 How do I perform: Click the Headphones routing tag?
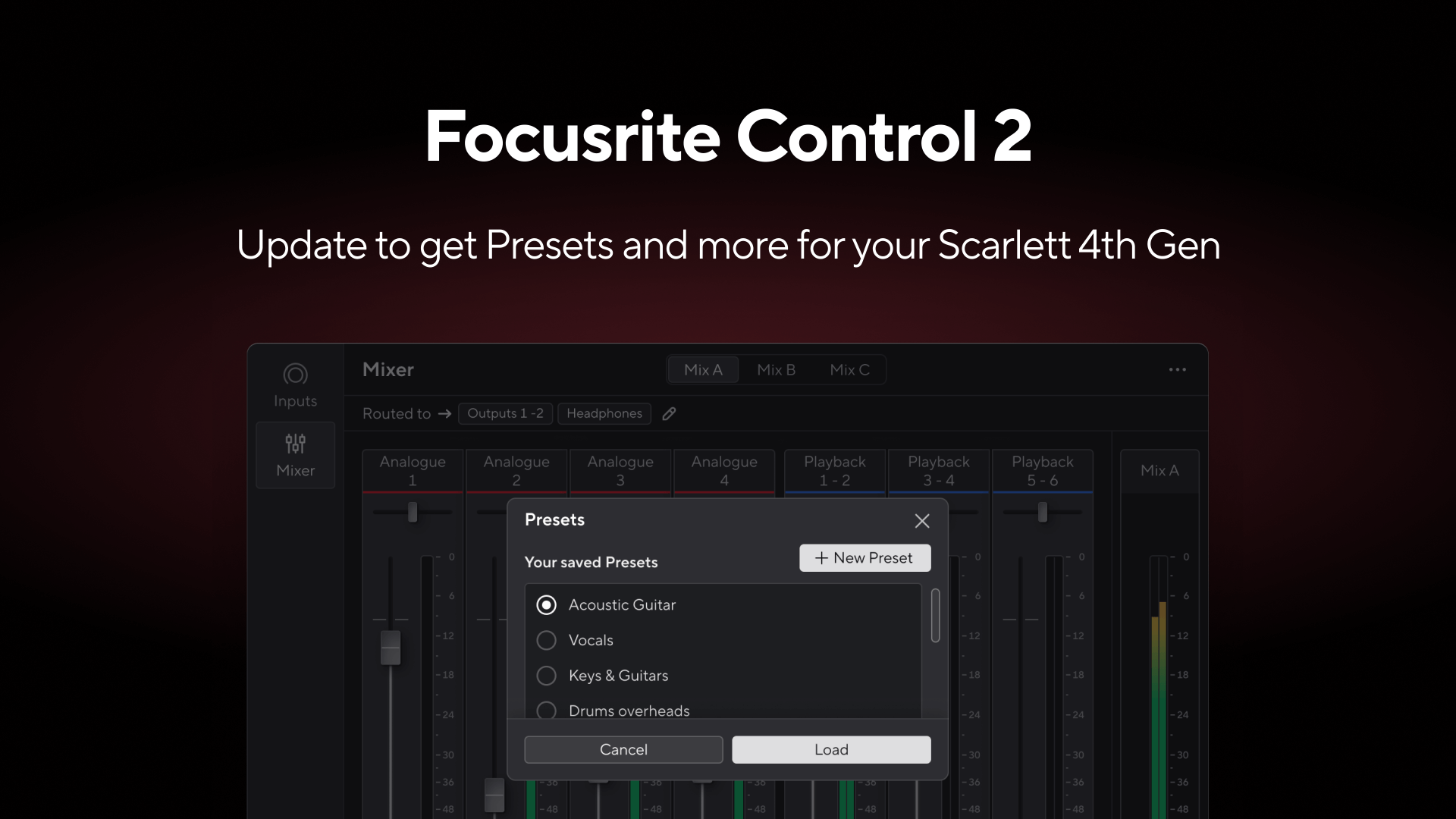point(604,413)
